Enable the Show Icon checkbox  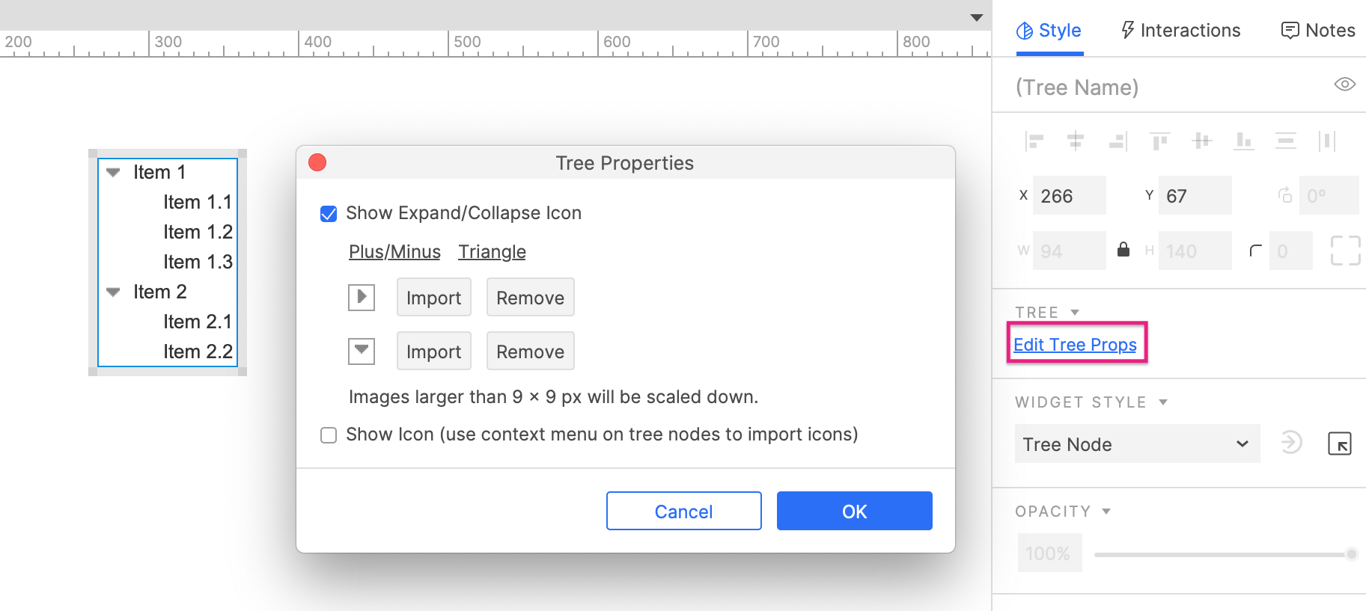point(328,435)
